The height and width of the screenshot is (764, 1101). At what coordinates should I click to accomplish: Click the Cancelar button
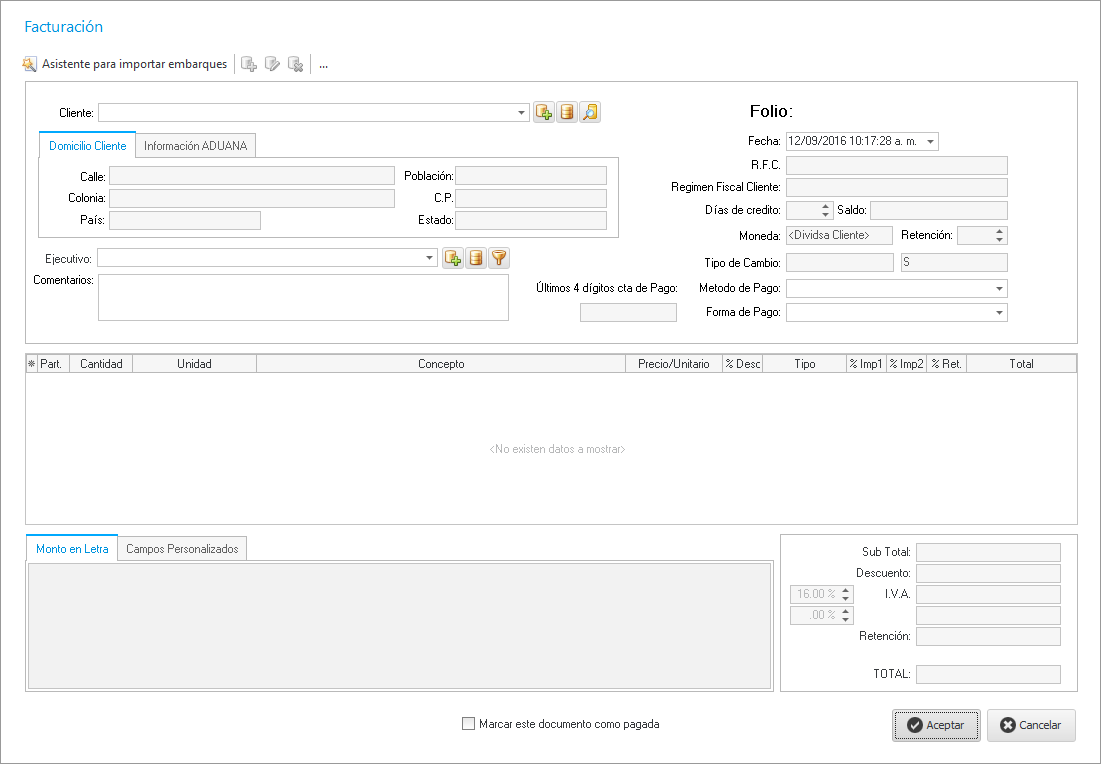[x=1031, y=725]
